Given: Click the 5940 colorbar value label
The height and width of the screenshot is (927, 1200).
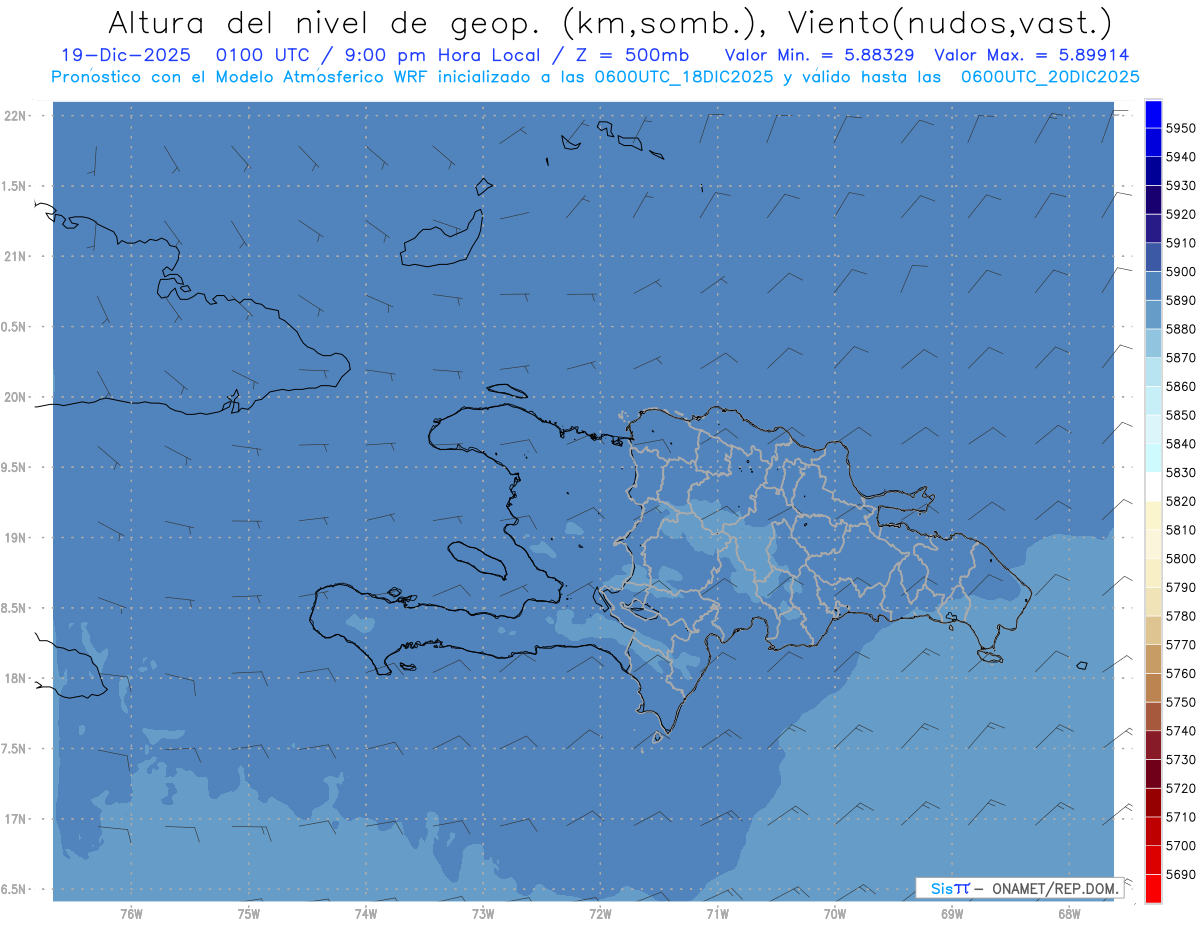Looking at the screenshot, I should (x=1180, y=157).
